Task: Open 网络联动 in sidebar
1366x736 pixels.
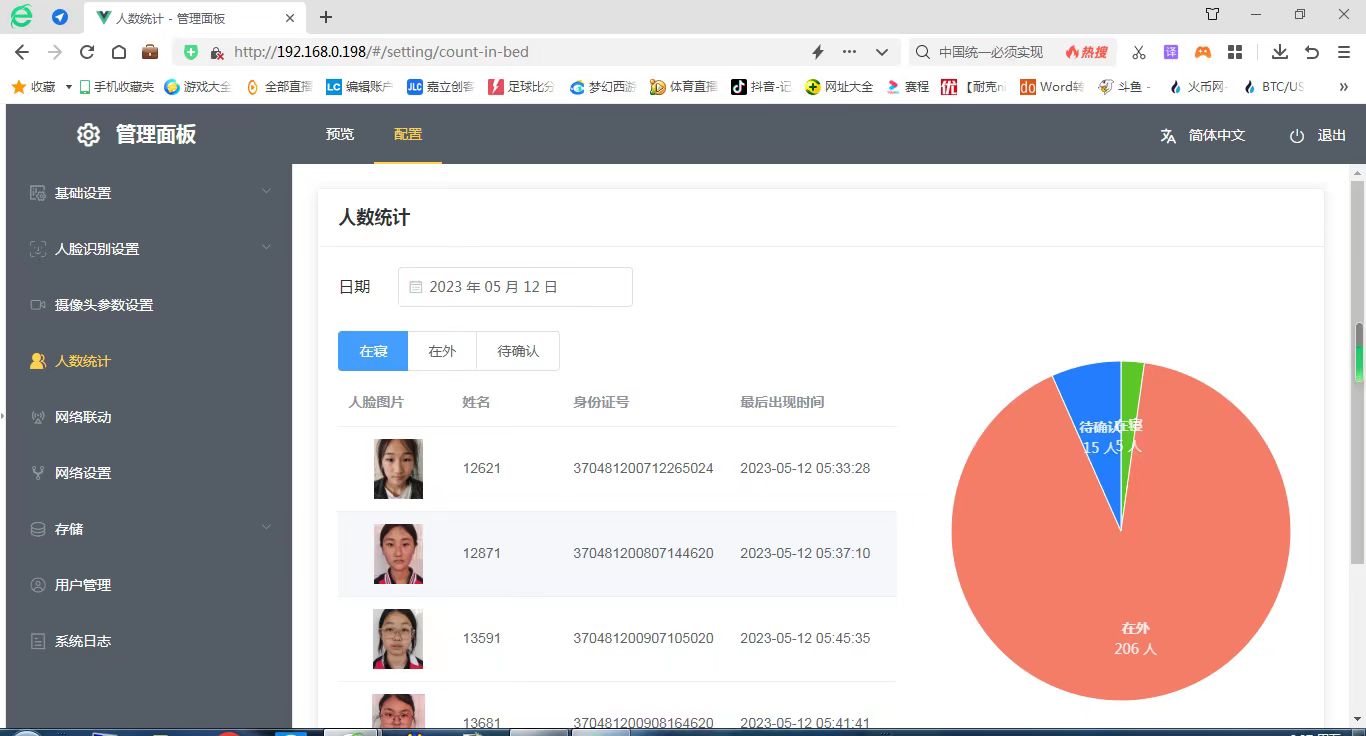Action: click(x=149, y=417)
